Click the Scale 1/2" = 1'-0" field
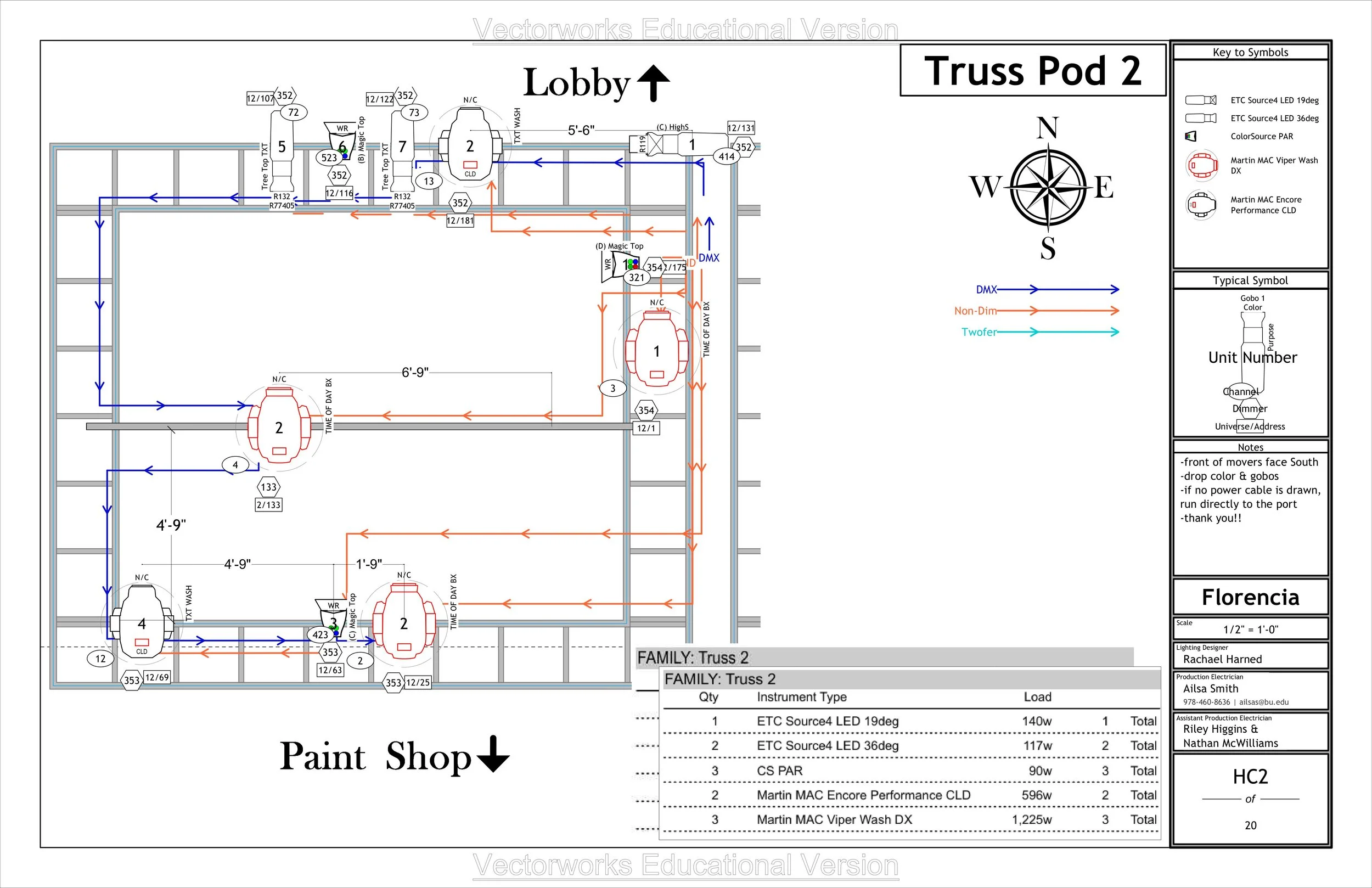 (x=1250, y=628)
